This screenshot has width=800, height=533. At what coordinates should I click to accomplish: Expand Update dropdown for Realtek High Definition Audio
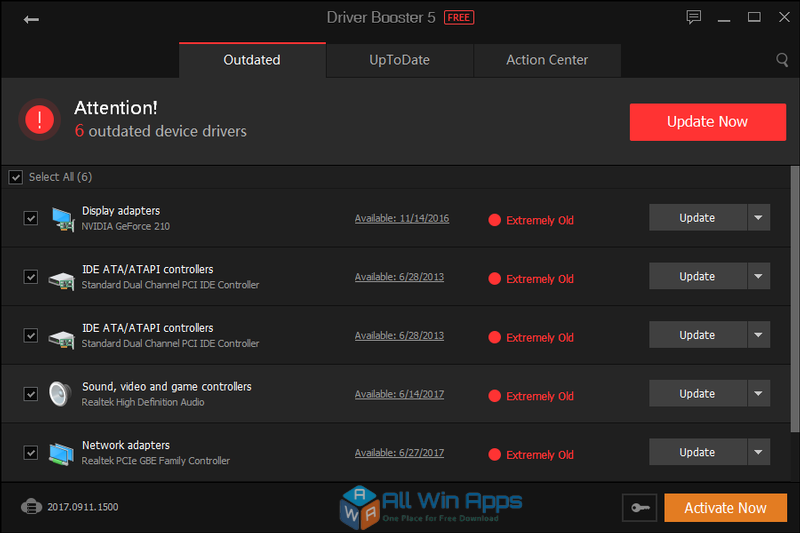(x=759, y=394)
